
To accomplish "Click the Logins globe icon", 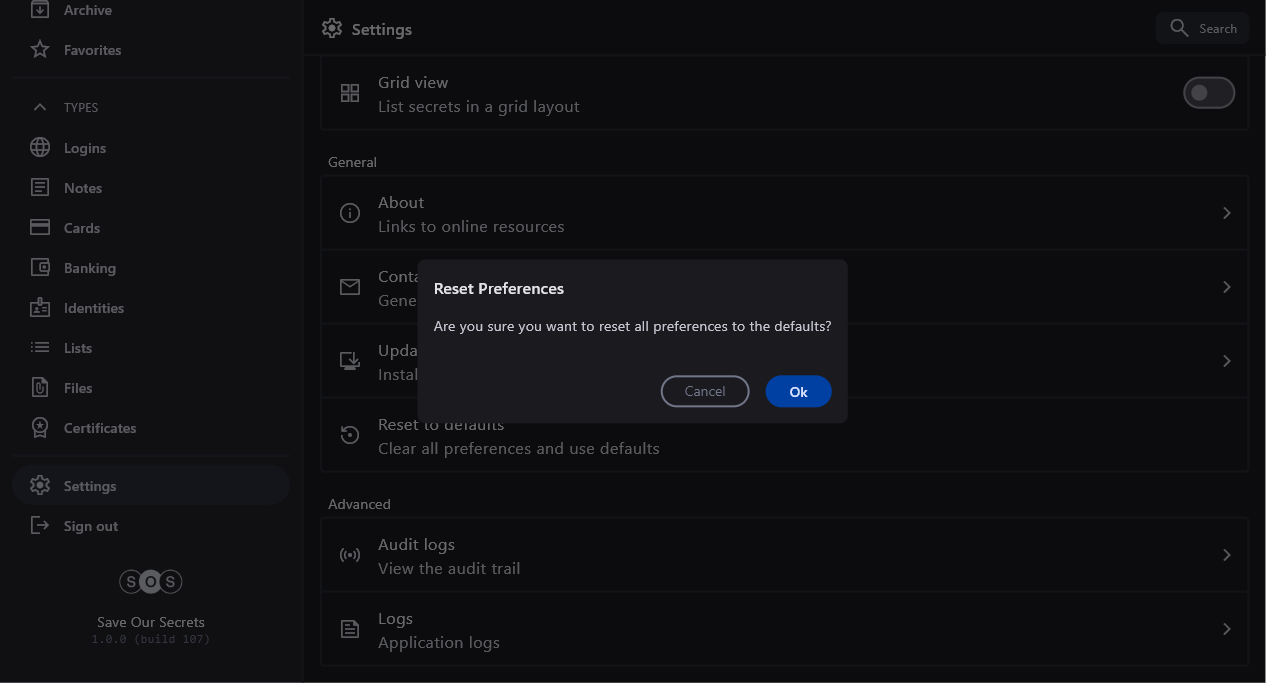I will 40,148.
